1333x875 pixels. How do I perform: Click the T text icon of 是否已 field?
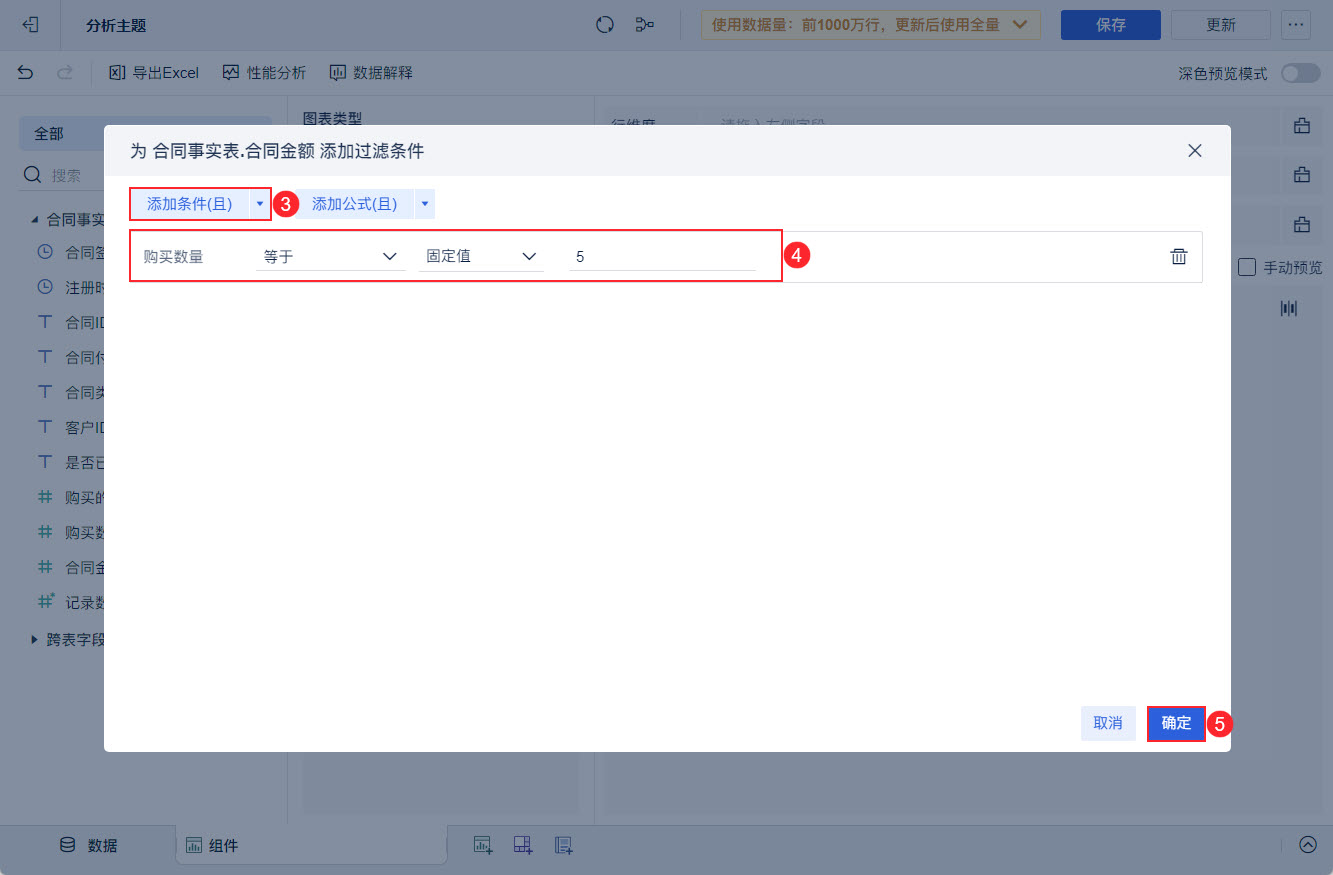pyautogui.click(x=45, y=462)
